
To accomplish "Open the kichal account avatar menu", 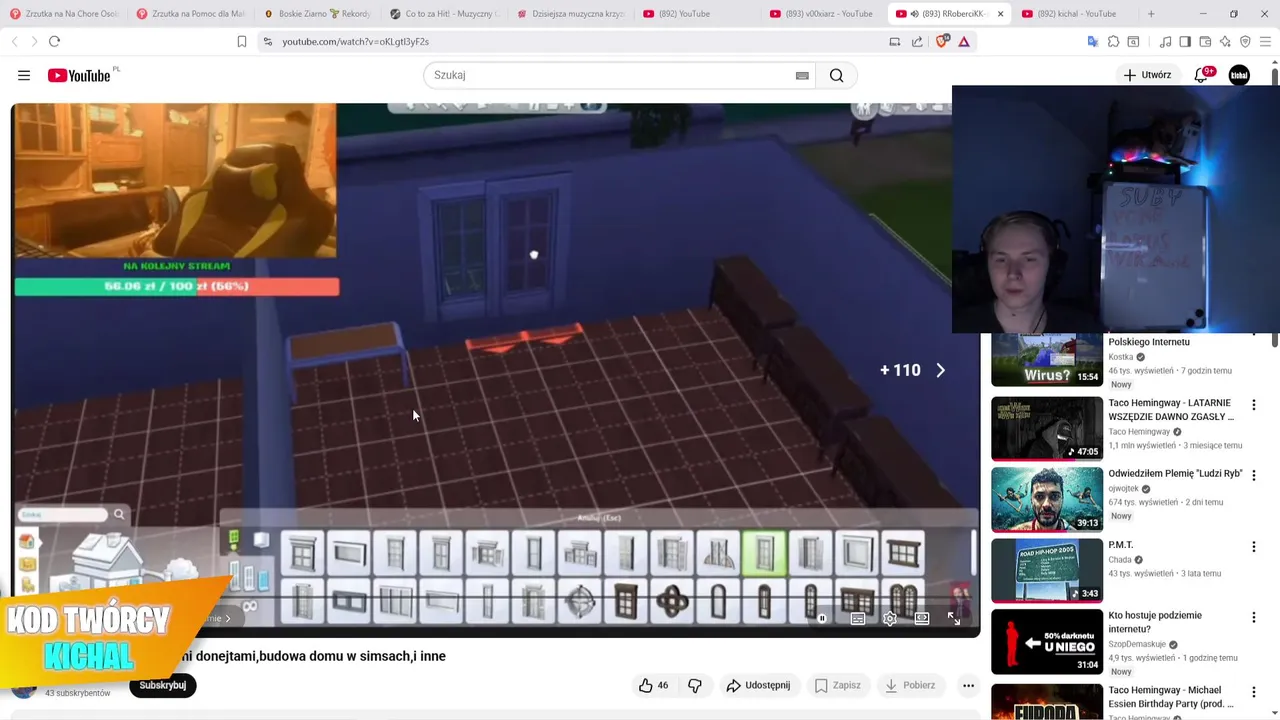I will click(x=1239, y=75).
